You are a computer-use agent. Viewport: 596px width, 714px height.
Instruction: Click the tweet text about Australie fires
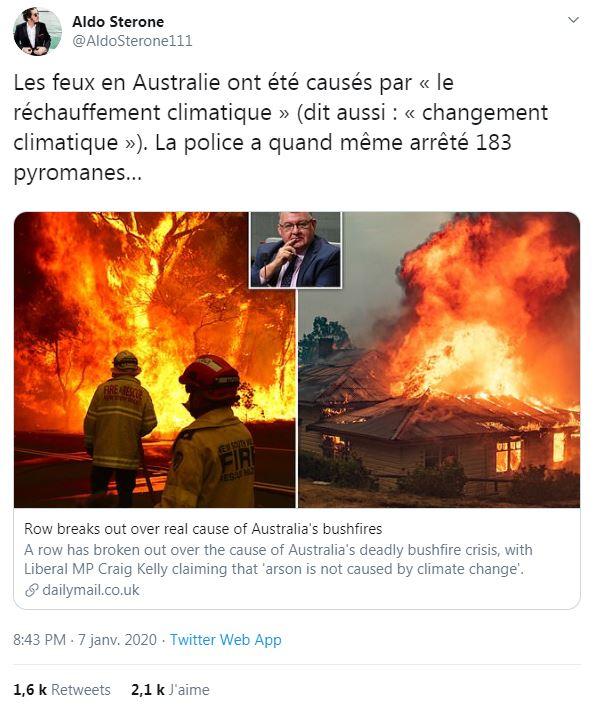[281, 128]
